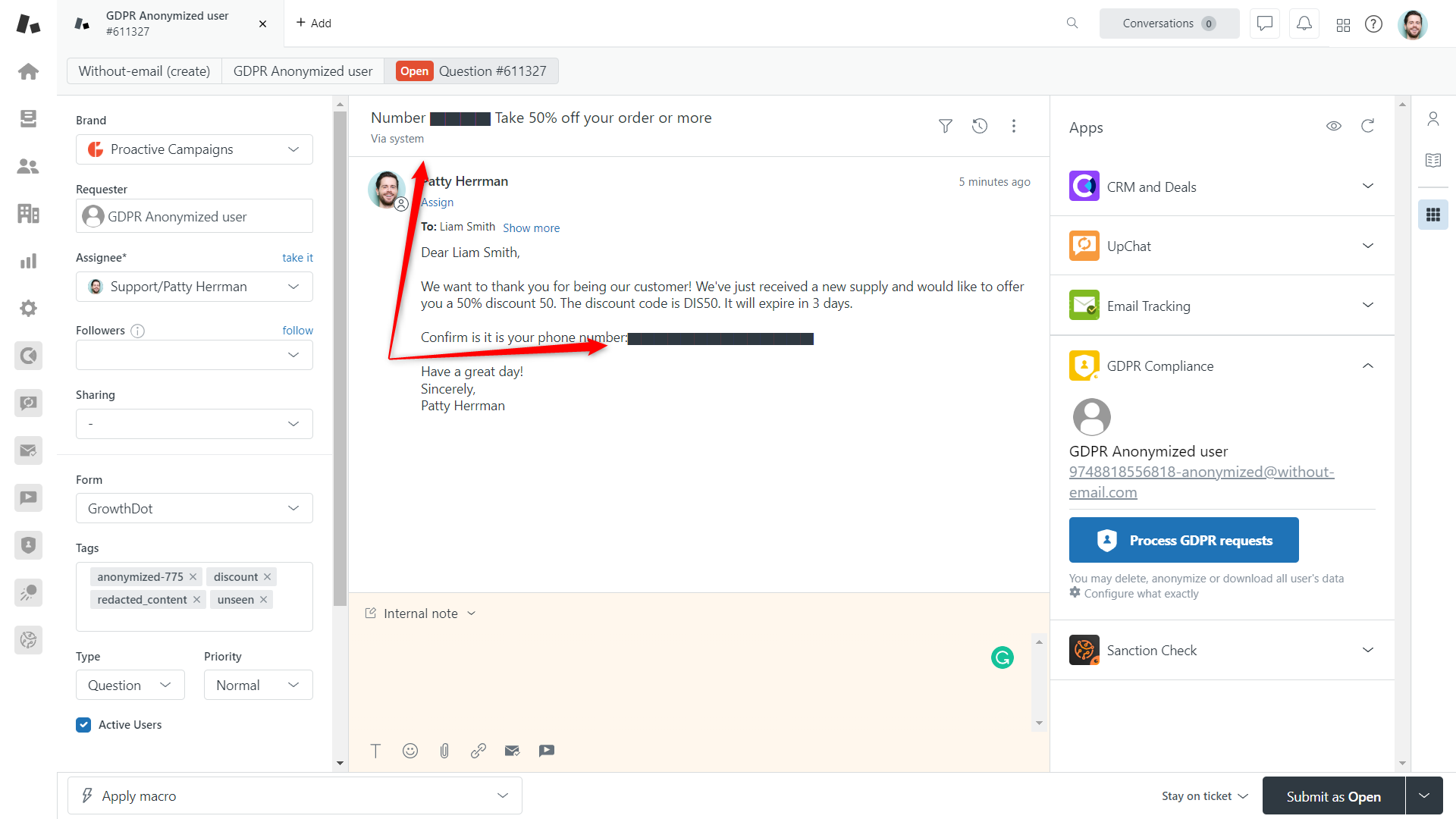Click Process GDPR requests button
The image size is (1456, 819).
(x=1184, y=540)
